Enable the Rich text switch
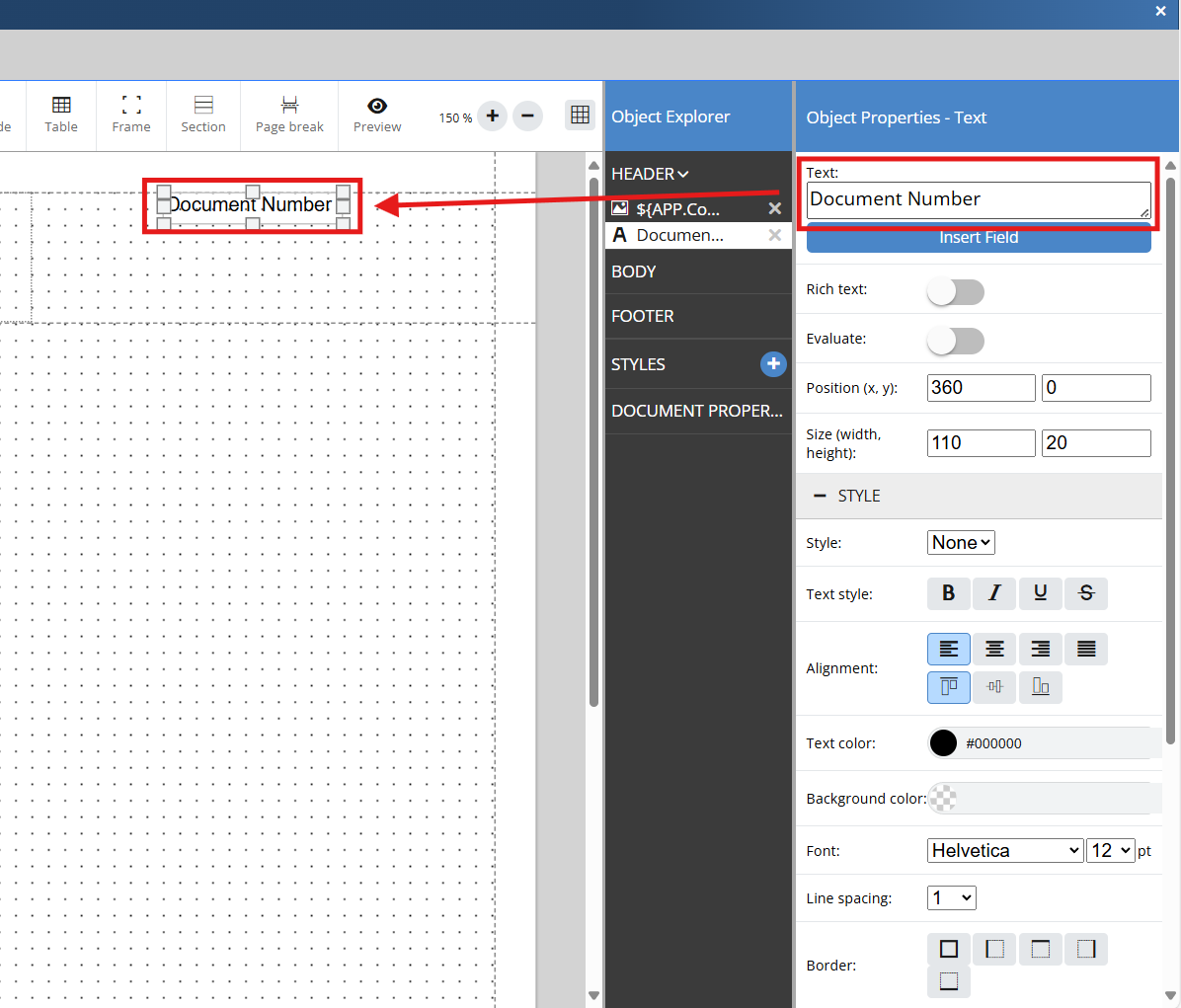This screenshot has width=1181, height=1008. click(x=955, y=291)
